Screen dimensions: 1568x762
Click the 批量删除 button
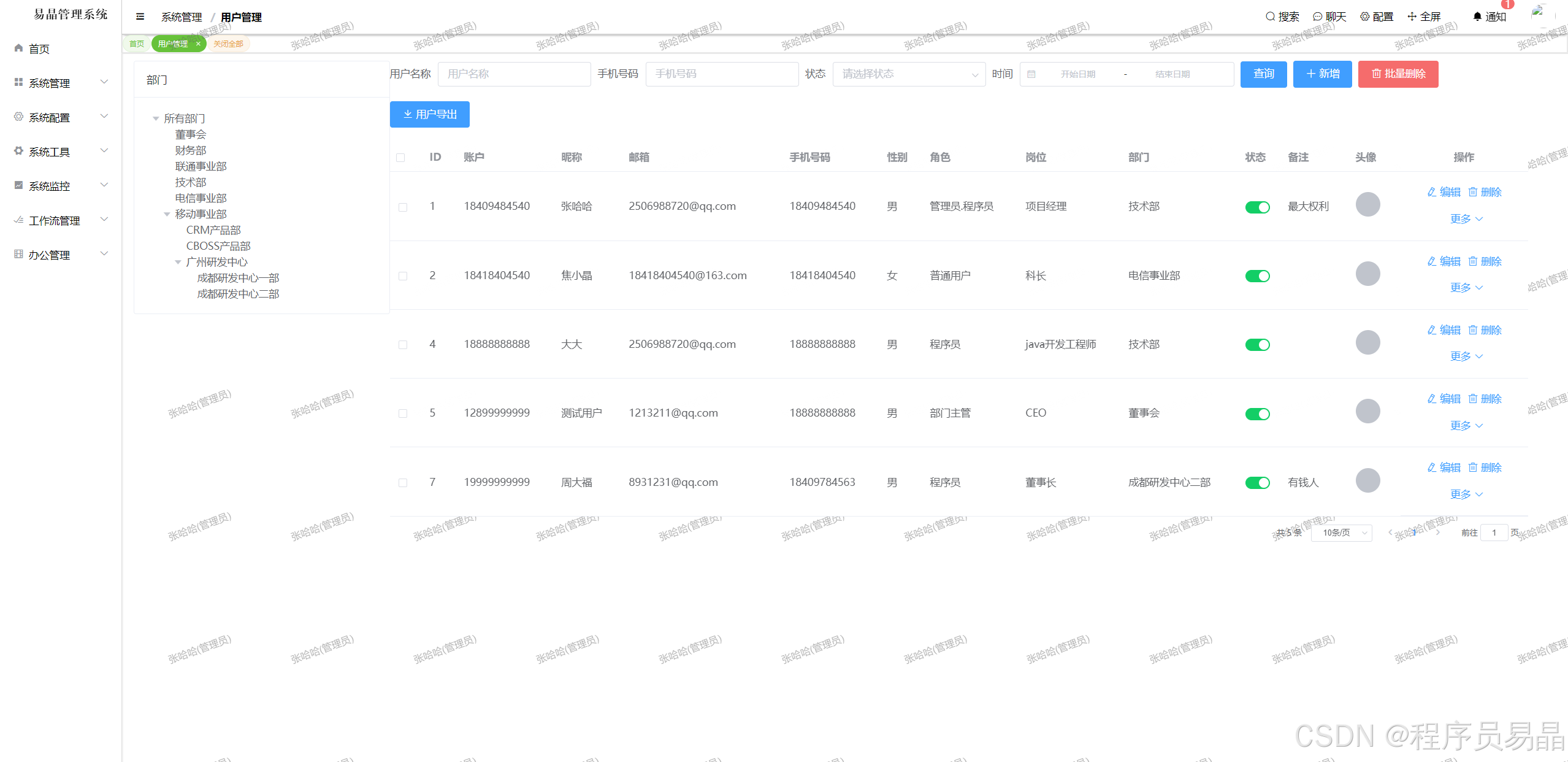(x=1398, y=74)
